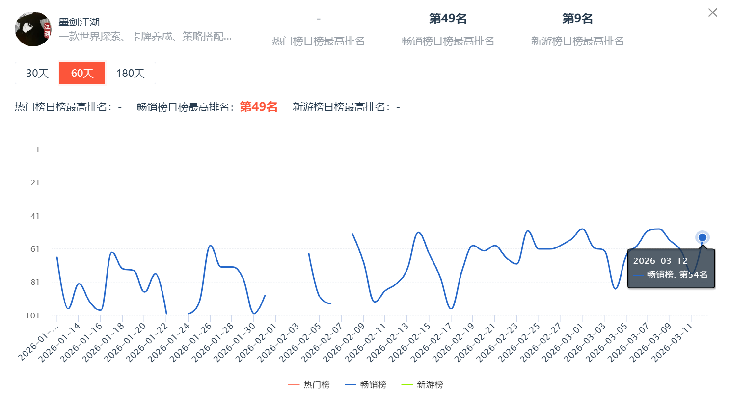Select the 60天 time range tab
730x408 pixels.
pyautogui.click(x=75, y=73)
